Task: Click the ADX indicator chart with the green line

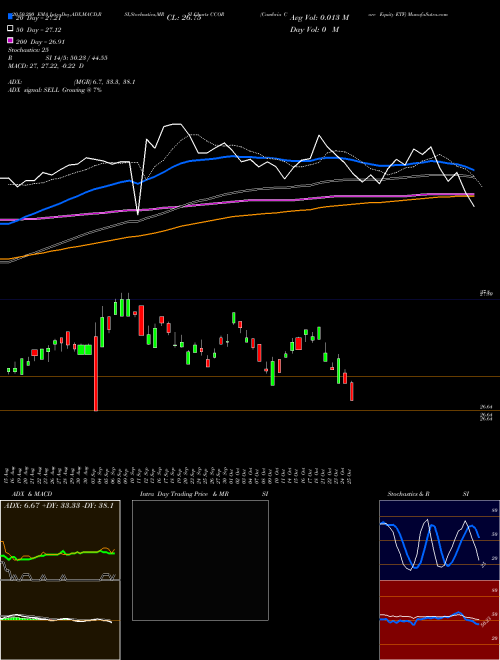Action: (x=60, y=540)
